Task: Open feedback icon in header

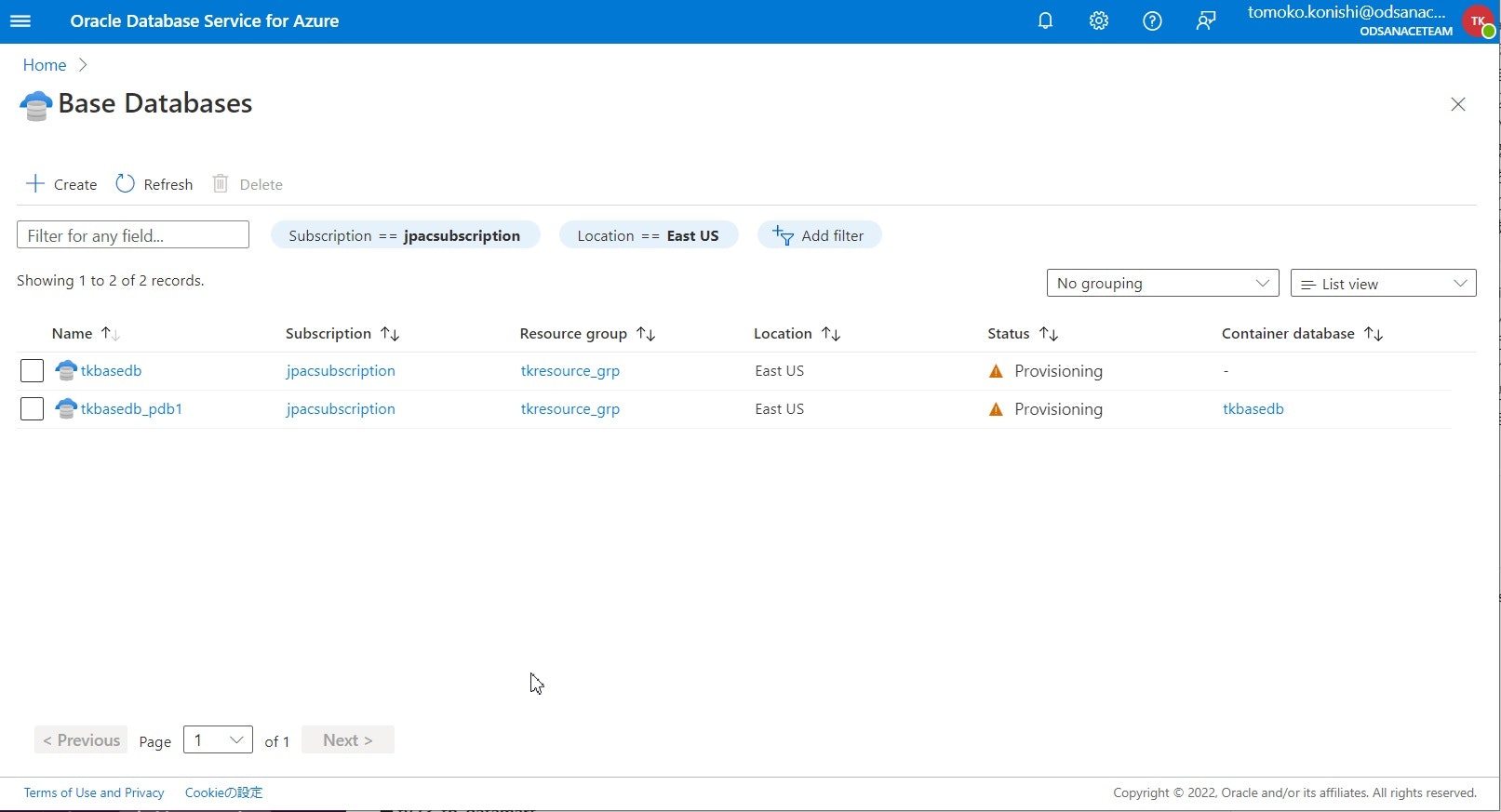Action: [x=1206, y=20]
